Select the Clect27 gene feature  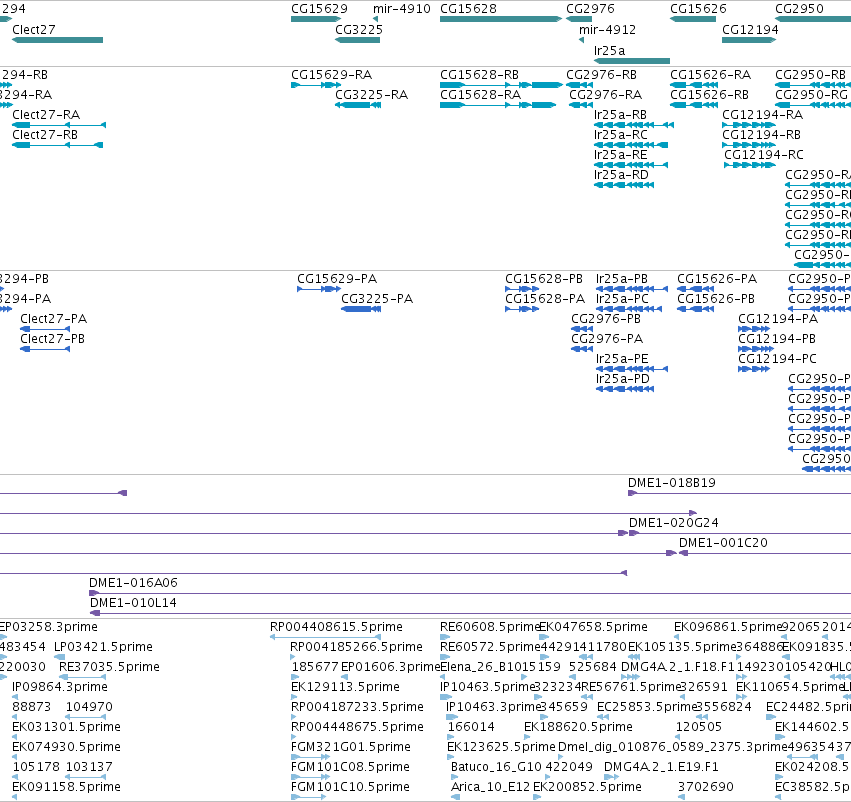click(x=58, y=40)
